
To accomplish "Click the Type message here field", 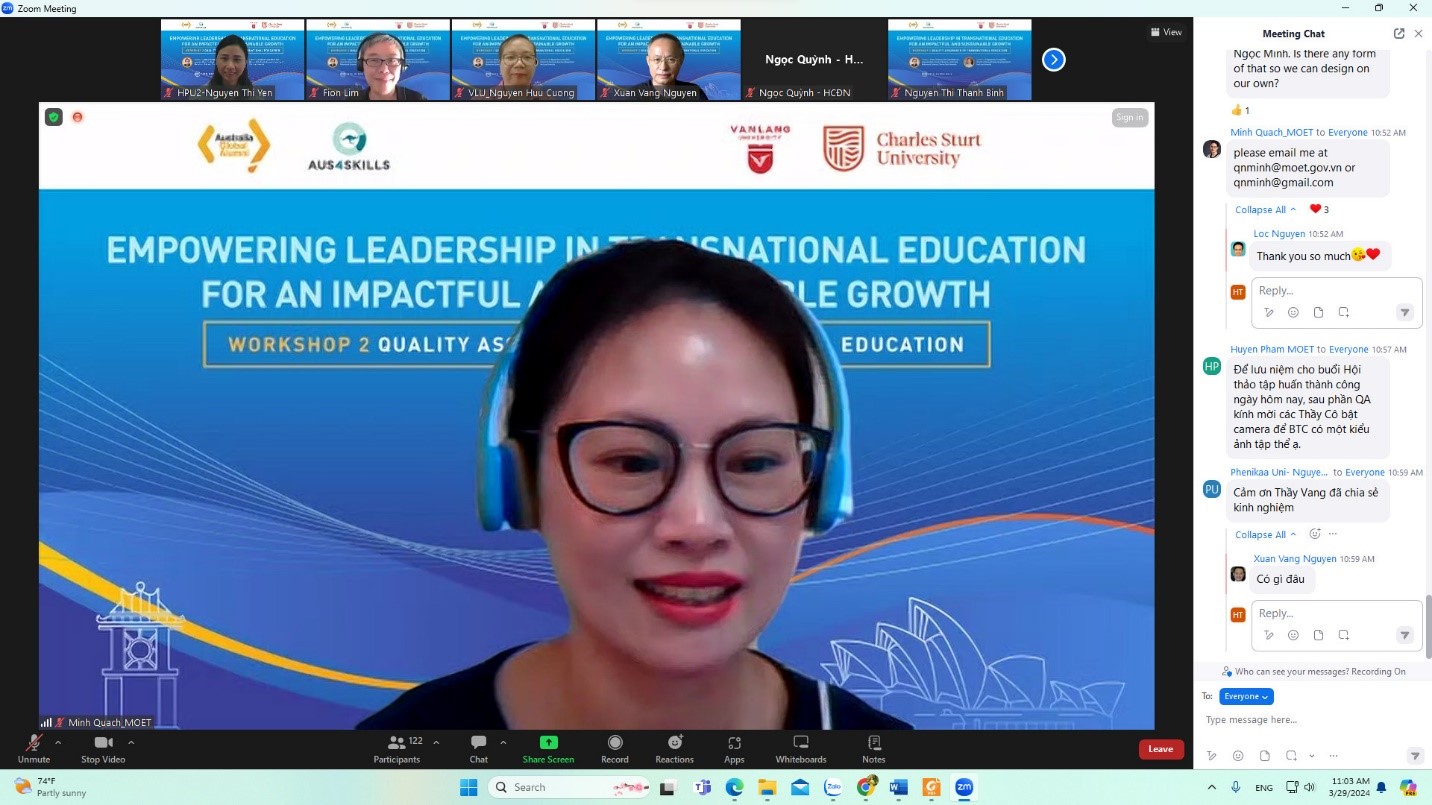I will tap(1300, 720).
